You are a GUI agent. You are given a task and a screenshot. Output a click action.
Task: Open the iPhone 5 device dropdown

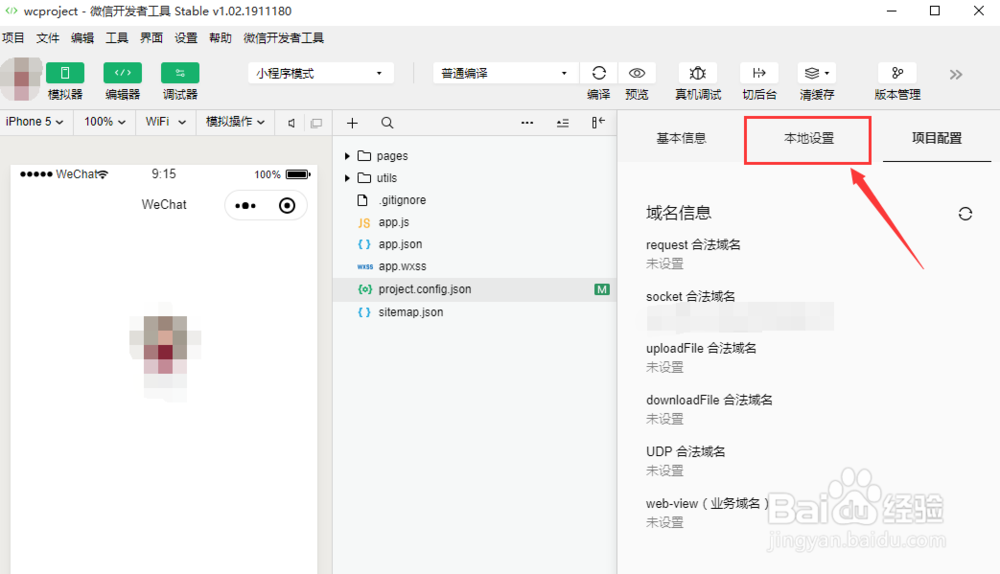(35, 122)
